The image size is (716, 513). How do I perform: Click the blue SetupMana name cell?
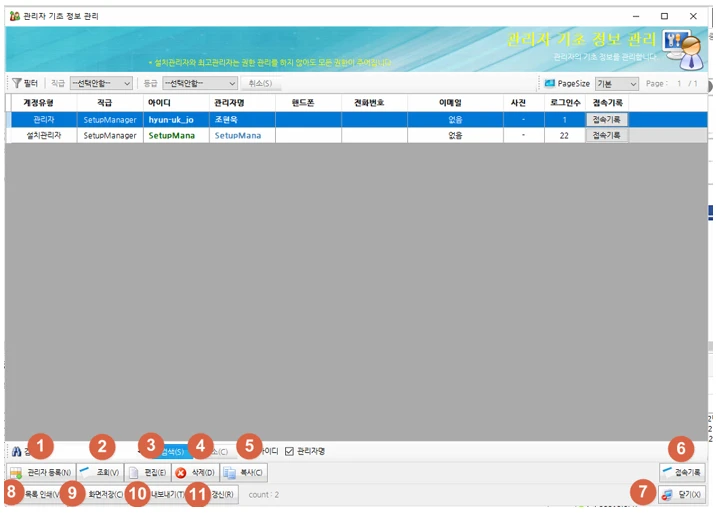coord(242,135)
